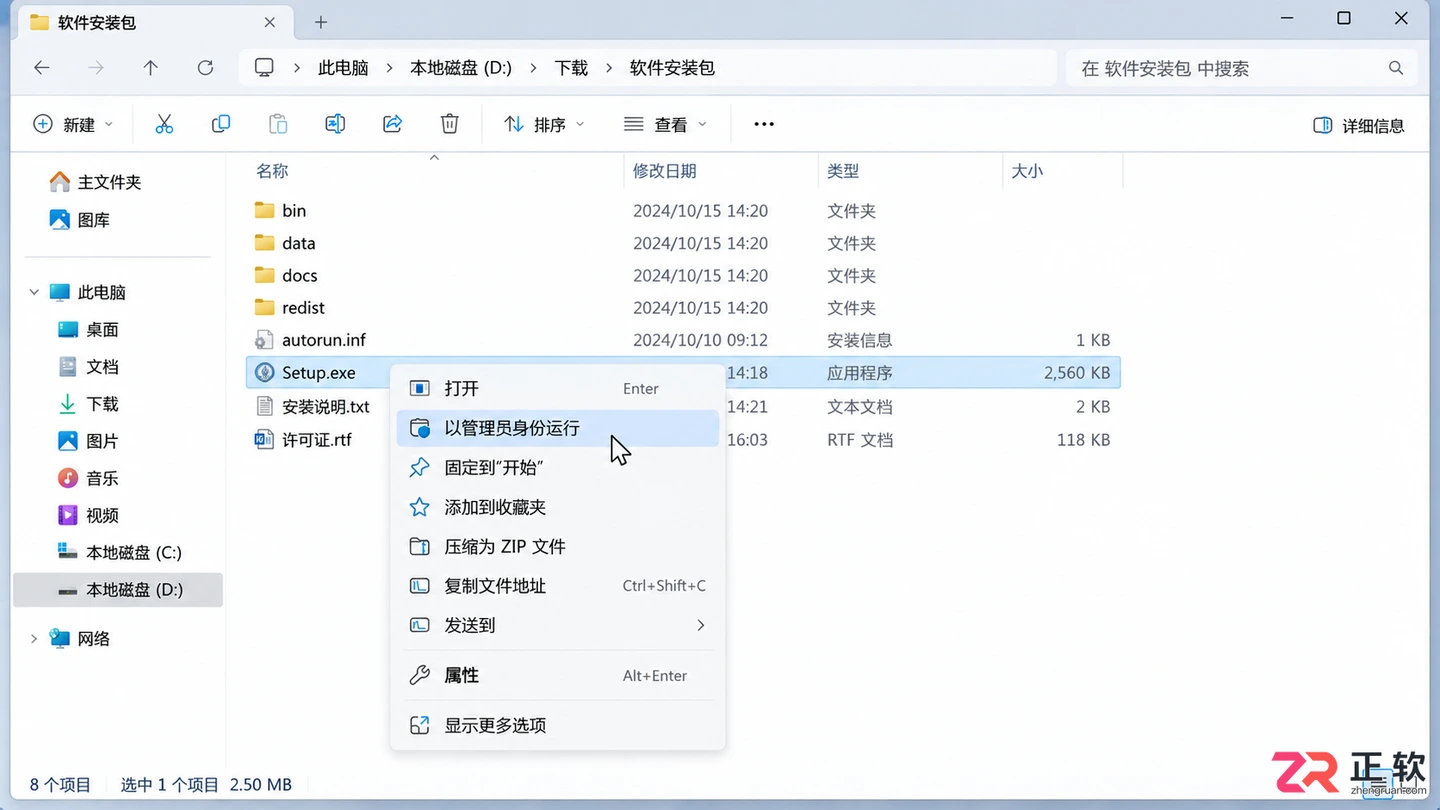Click 本地磁盘 (D:) breadcrumb segment

click(461, 68)
